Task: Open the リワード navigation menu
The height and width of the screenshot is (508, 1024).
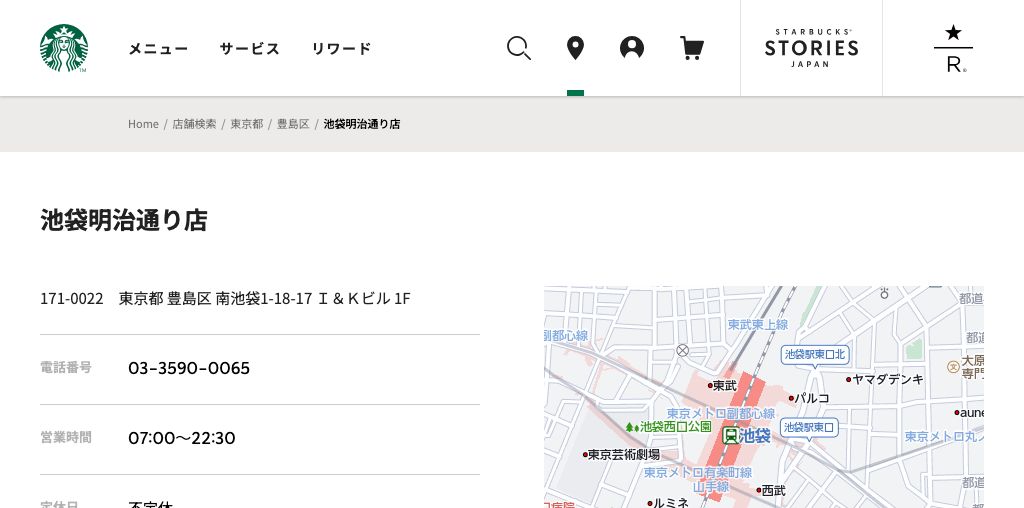Action: point(341,48)
